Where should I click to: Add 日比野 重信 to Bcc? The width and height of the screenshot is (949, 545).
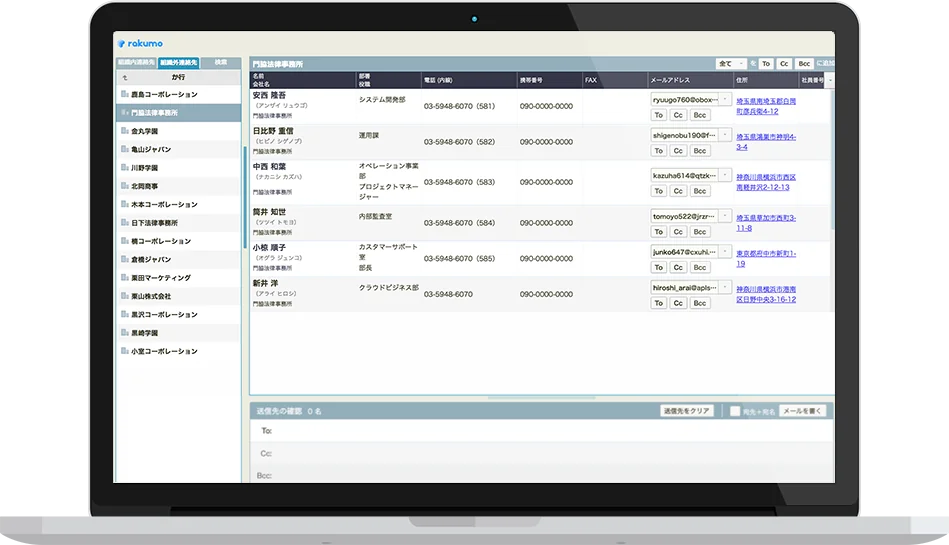tap(700, 151)
